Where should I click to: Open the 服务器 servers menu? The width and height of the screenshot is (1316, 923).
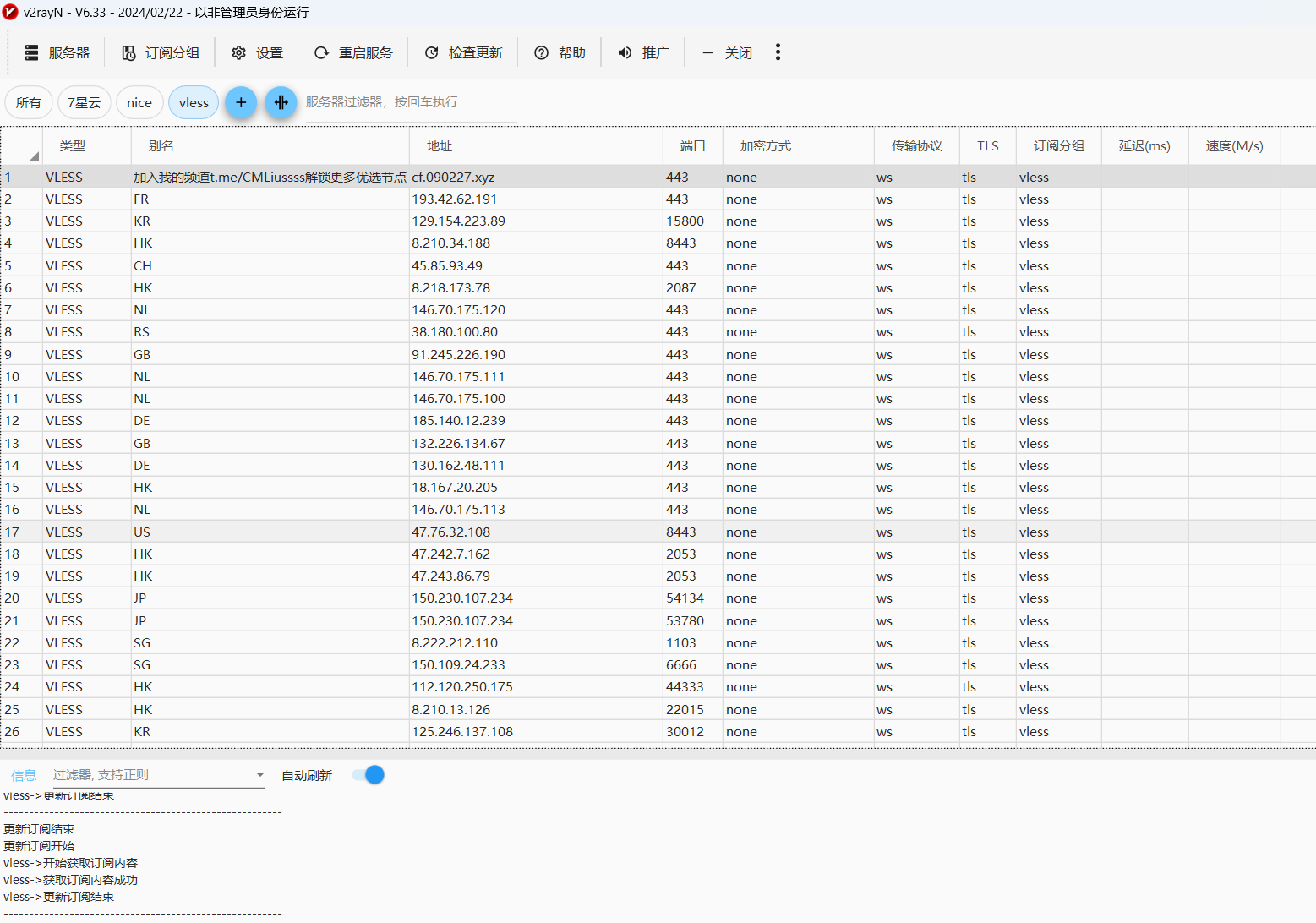click(57, 52)
